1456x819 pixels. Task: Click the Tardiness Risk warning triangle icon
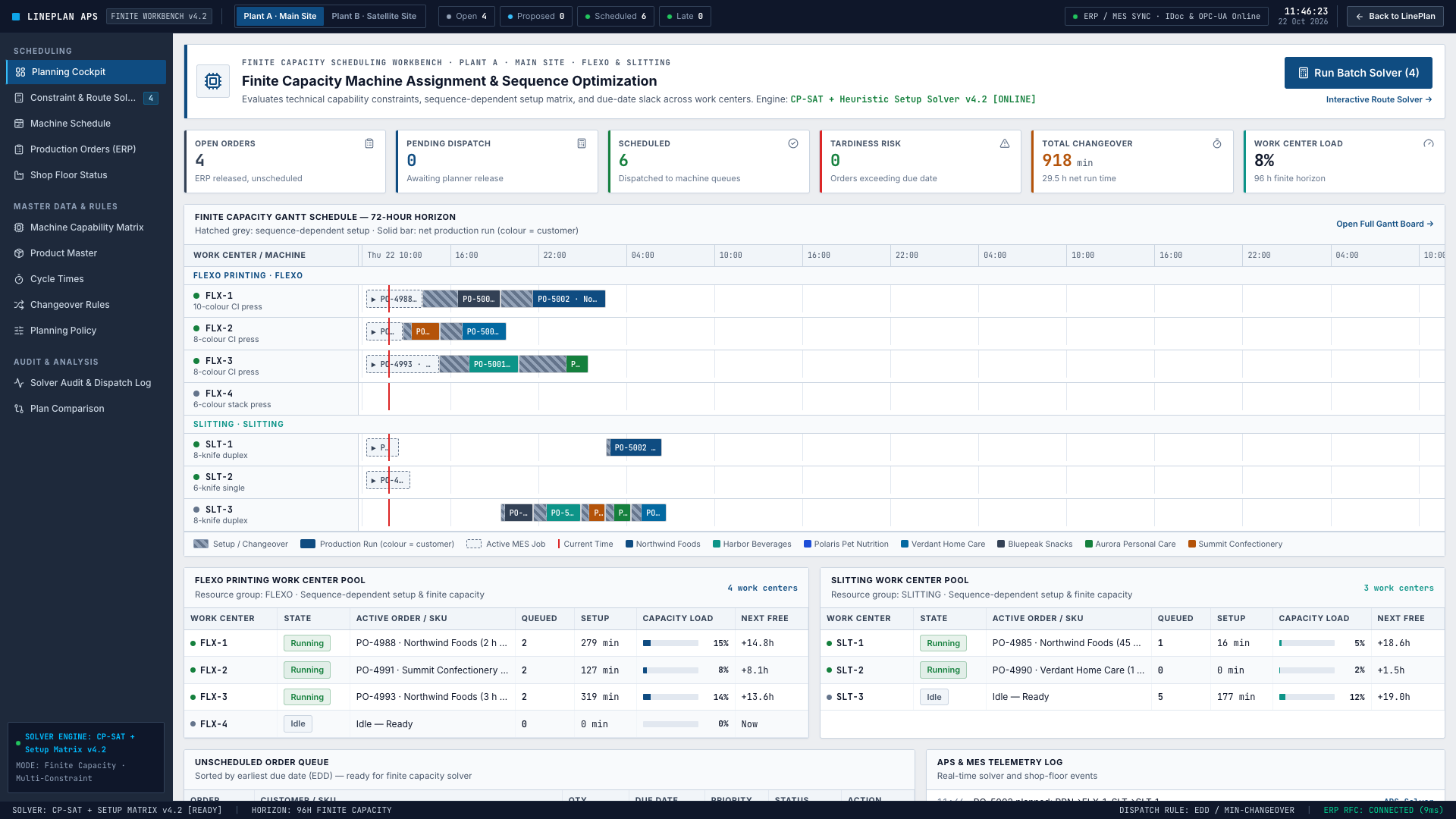coord(1005,143)
